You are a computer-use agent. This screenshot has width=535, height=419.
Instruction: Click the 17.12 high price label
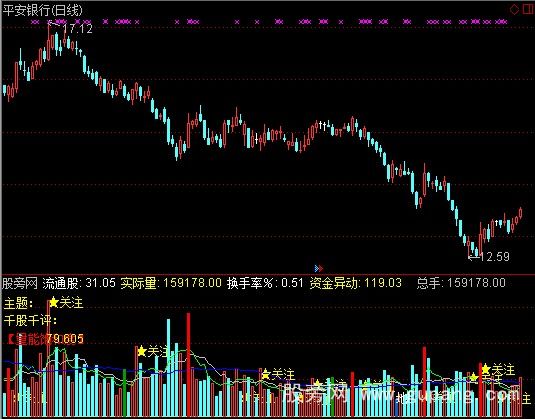coord(78,29)
